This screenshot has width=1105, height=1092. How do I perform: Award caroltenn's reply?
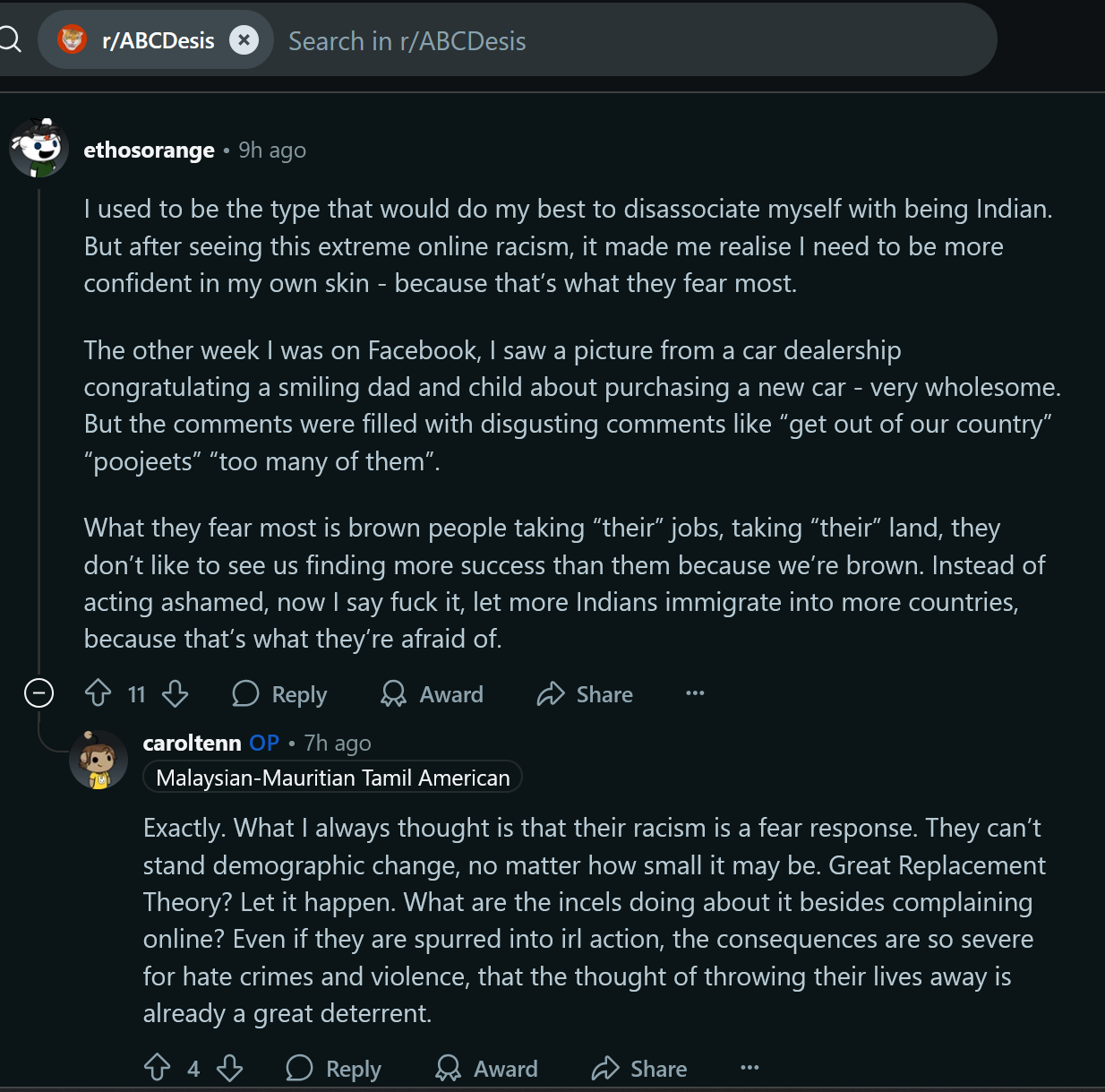point(486,1068)
